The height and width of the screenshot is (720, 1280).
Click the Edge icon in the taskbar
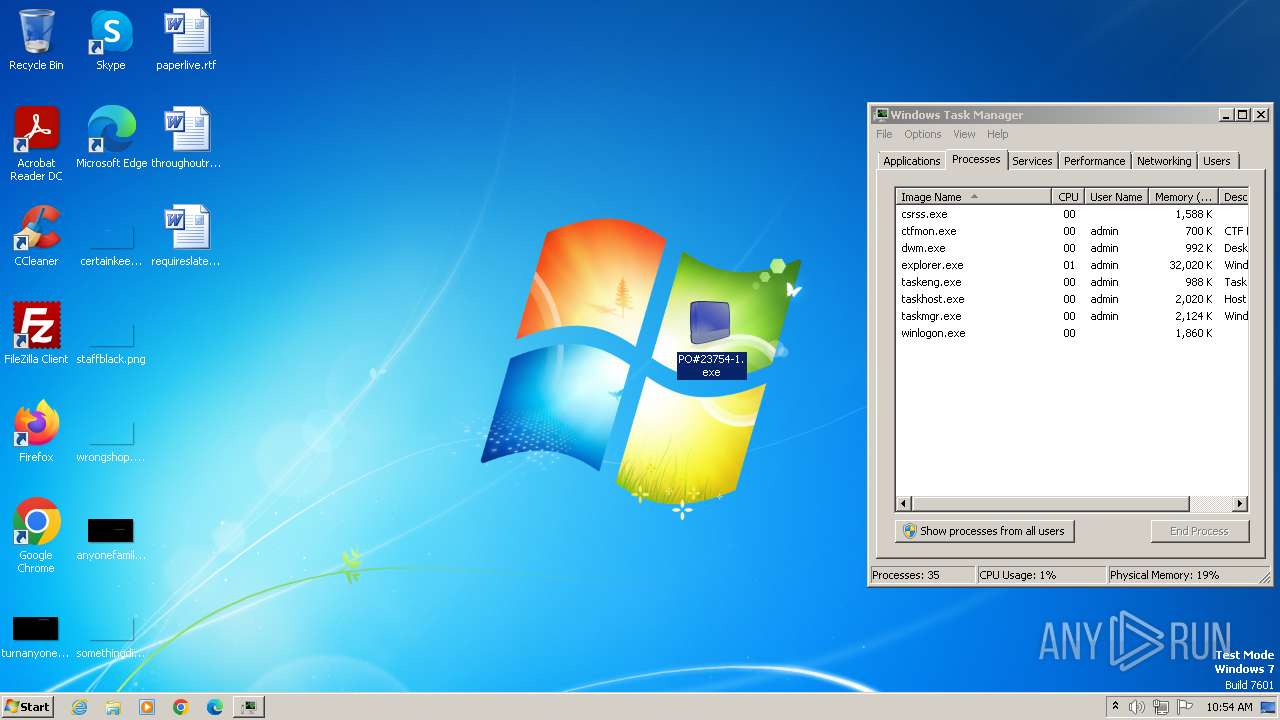point(215,707)
